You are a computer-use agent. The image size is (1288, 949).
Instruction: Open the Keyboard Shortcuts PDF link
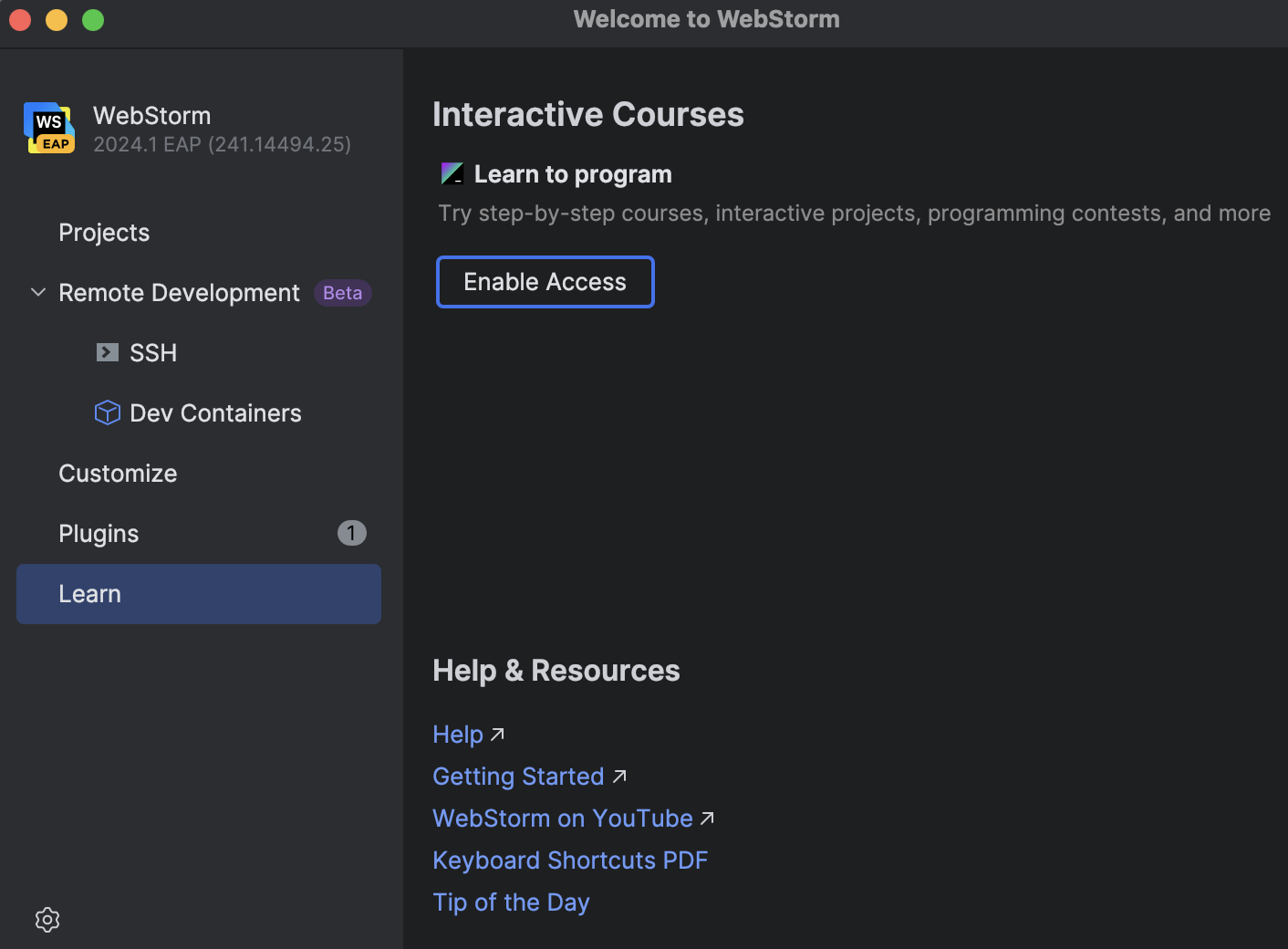(570, 860)
